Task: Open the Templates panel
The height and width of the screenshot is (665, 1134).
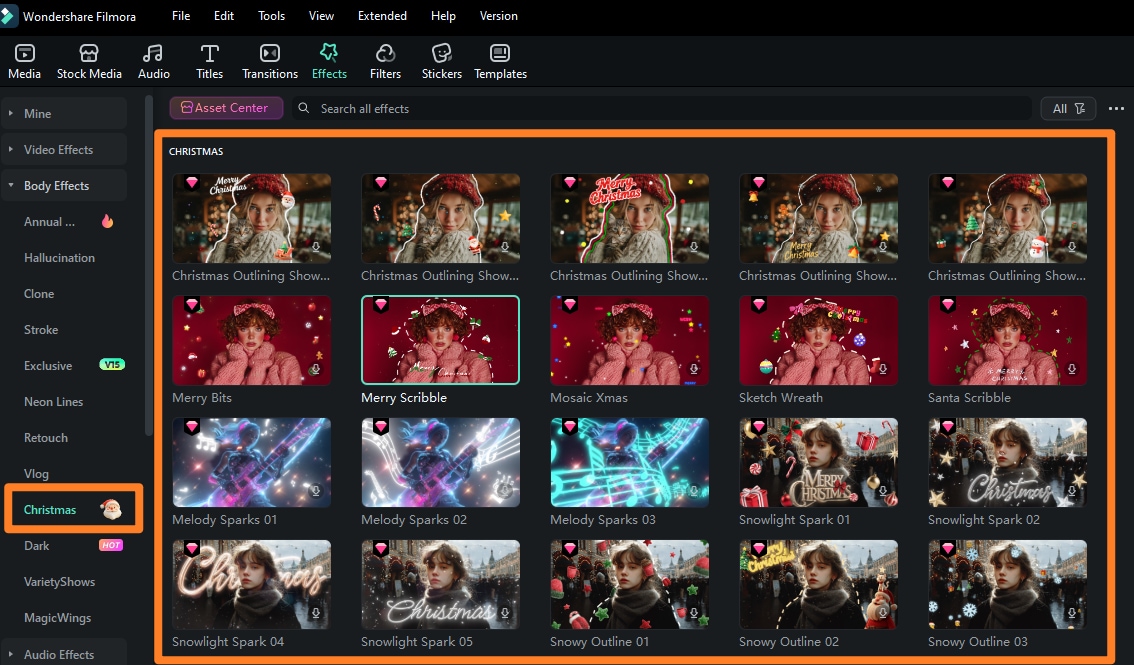Action: [500, 61]
